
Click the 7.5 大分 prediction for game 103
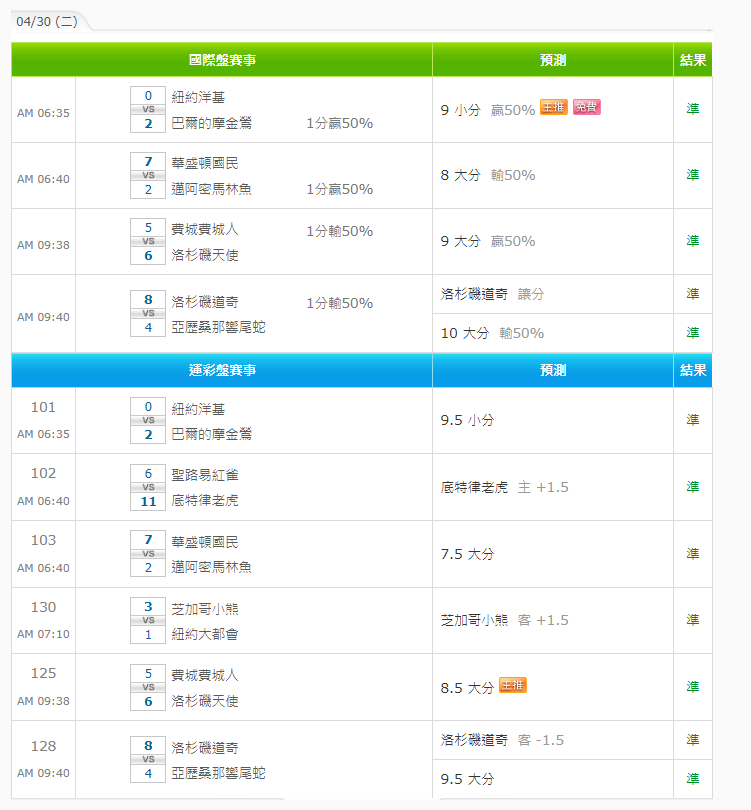coord(467,554)
